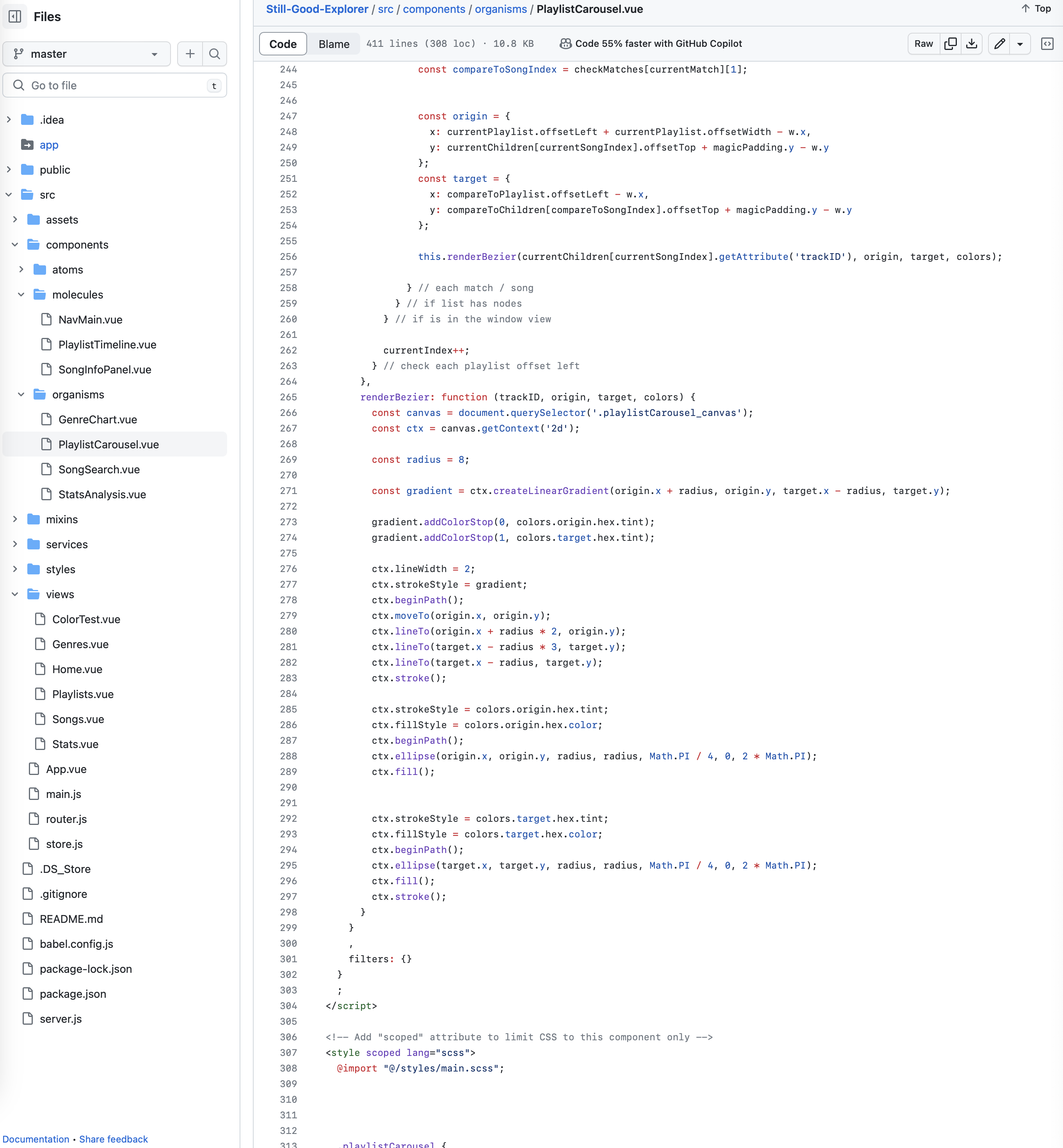Collapse the components folder chevron
The image size is (1063, 1148).
click(x=15, y=245)
